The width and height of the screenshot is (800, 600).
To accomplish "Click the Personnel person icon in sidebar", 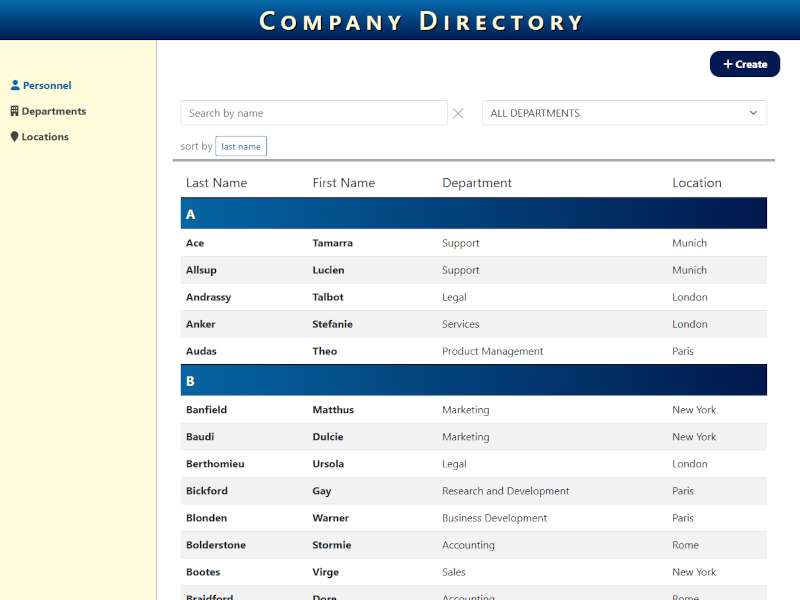I will point(15,86).
